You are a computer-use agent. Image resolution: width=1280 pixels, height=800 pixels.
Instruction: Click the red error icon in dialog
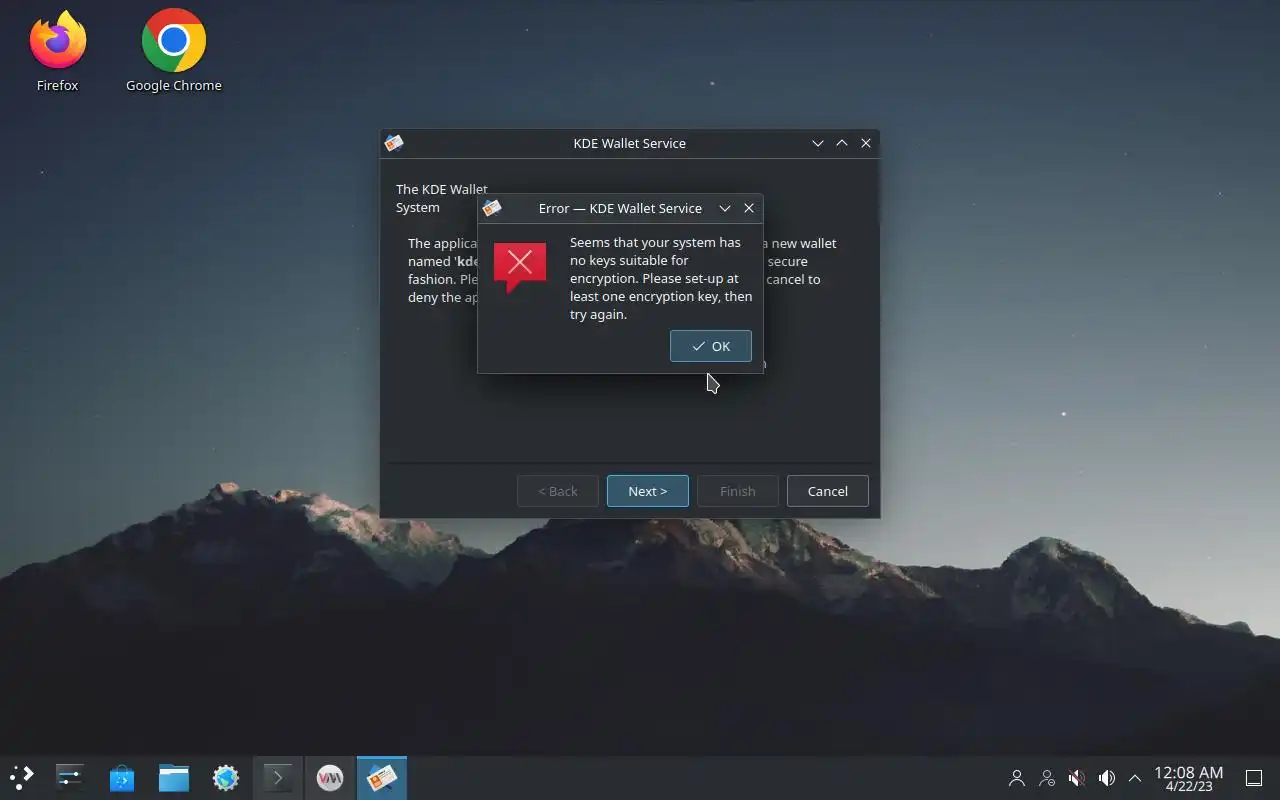point(520,267)
